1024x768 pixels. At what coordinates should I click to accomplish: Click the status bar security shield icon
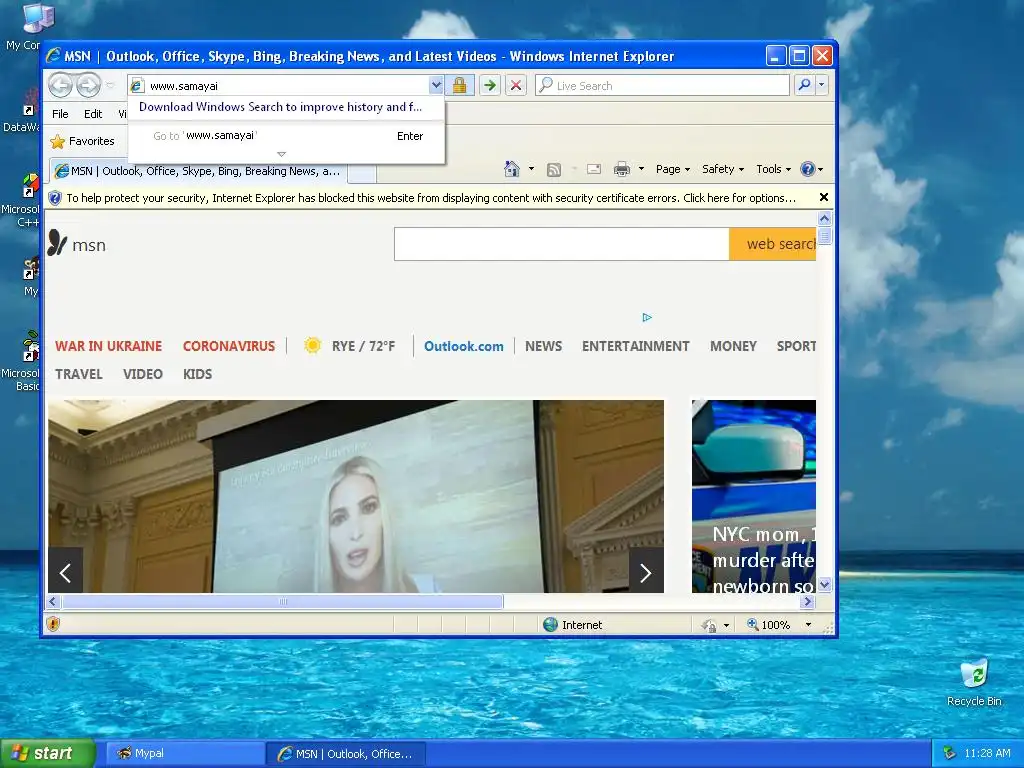tap(54, 624)
